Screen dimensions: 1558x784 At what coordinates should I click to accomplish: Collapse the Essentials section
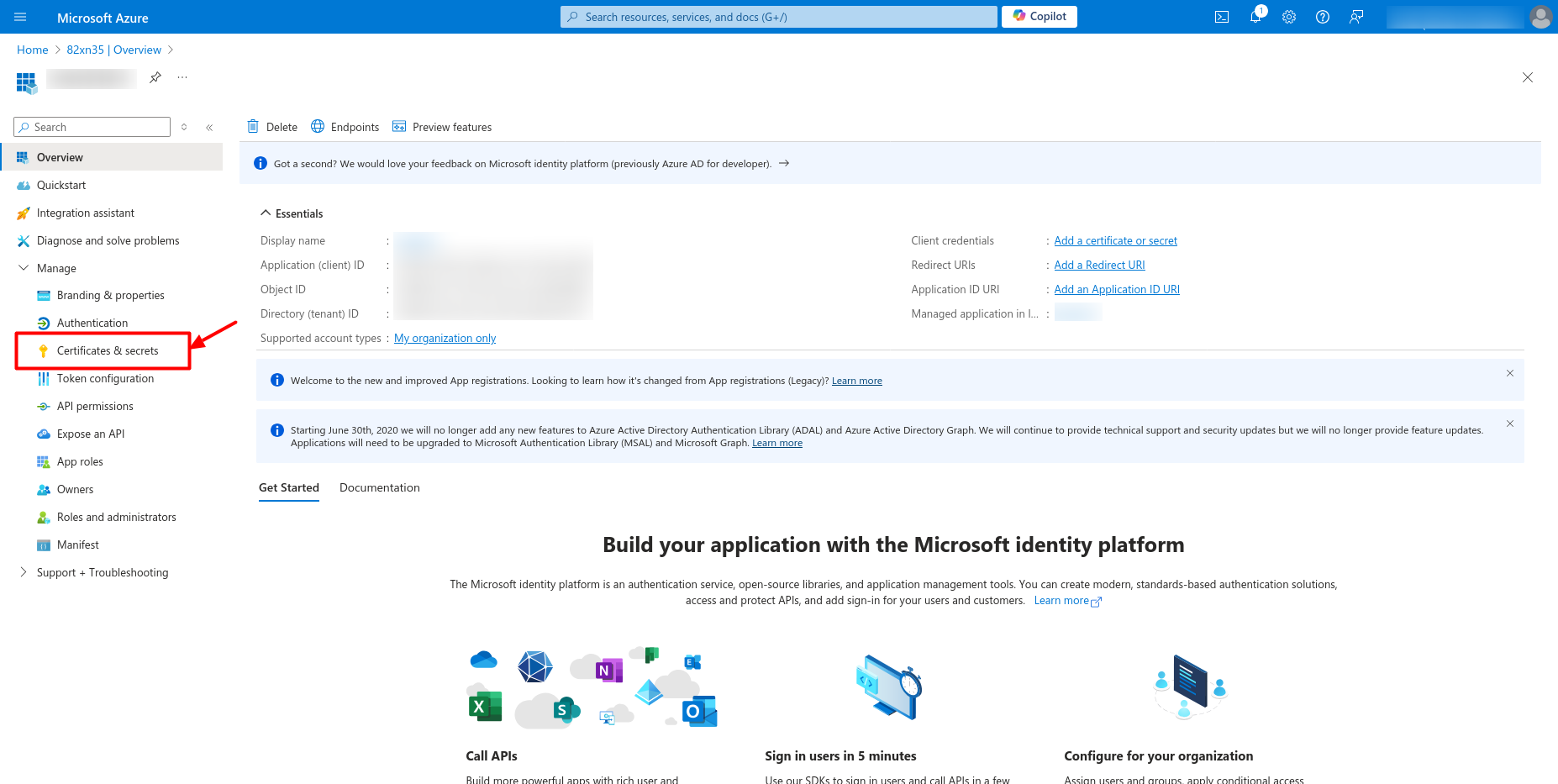(x=266, y=213)
